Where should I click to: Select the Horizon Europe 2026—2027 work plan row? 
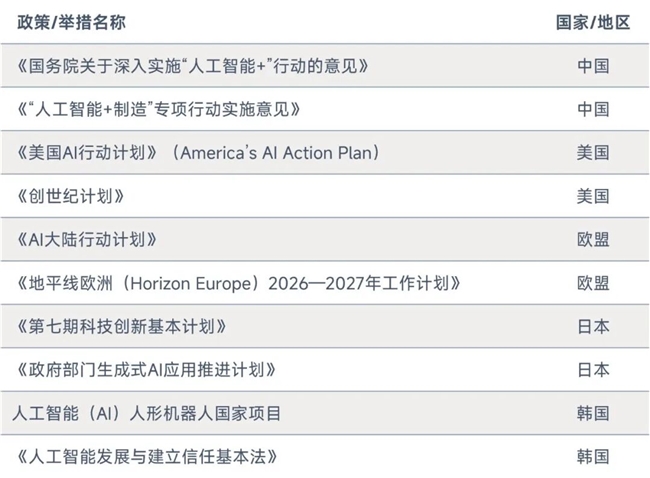coord(325,283)
